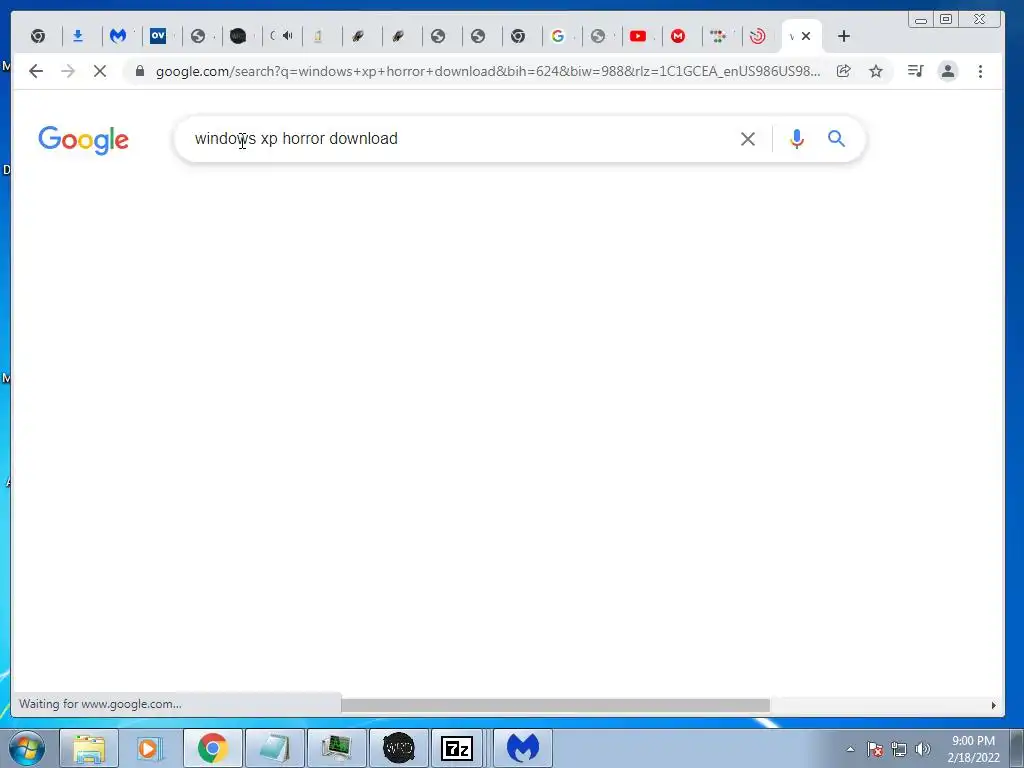View site information via the padlock icon

(x=140, y=71)
